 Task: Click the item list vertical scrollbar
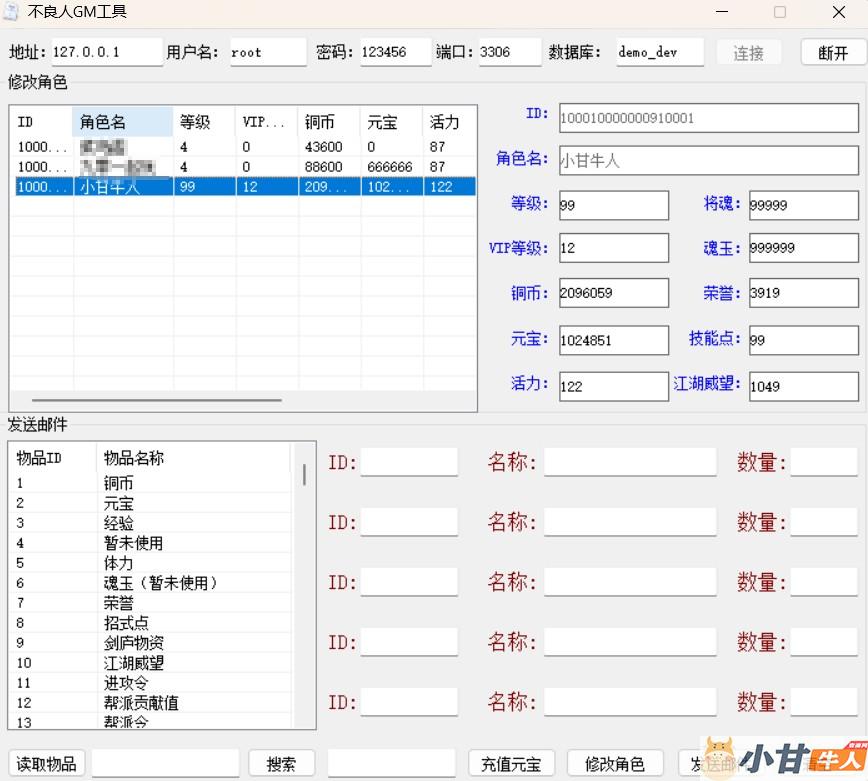point(304,475)
